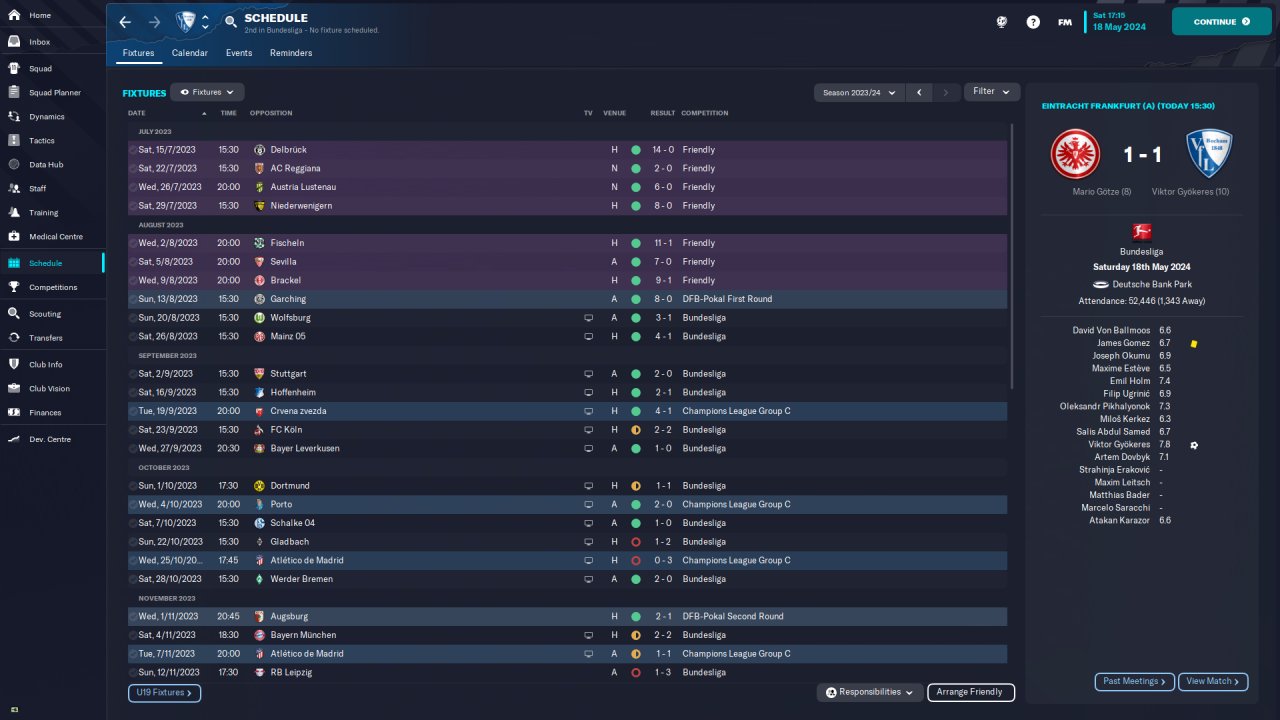1280x720 pixels.
Task: Toggle the circle marker for Dortmund fixture
Action: [133, 486]
